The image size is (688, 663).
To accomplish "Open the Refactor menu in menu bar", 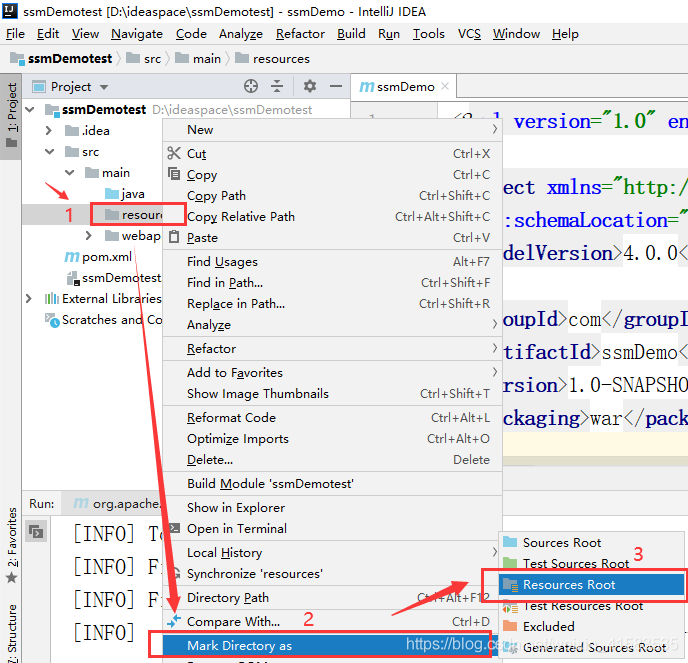I will pyautogui.click(x=300, y=34).
